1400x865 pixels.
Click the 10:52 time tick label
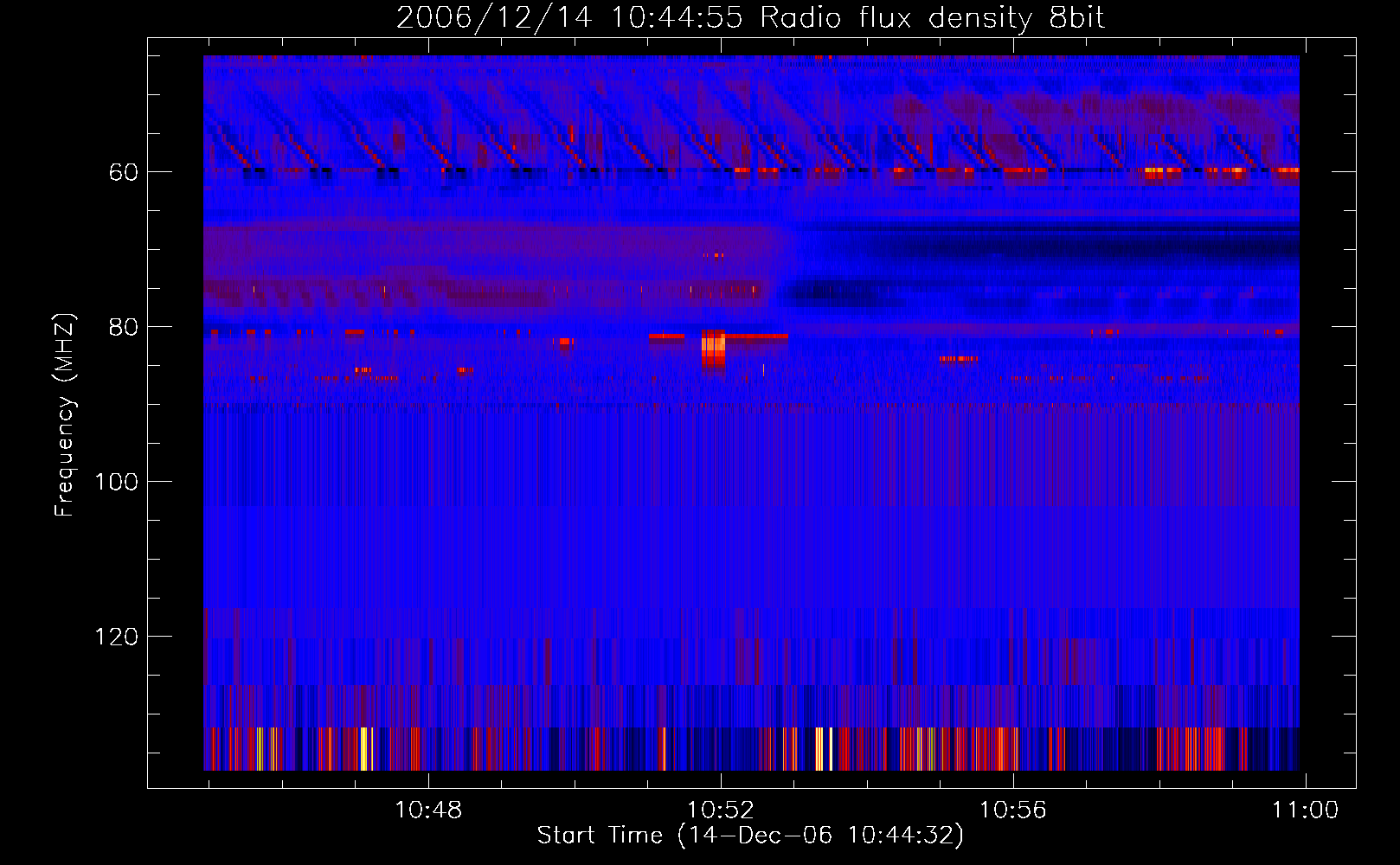click(x=721, y=810)
